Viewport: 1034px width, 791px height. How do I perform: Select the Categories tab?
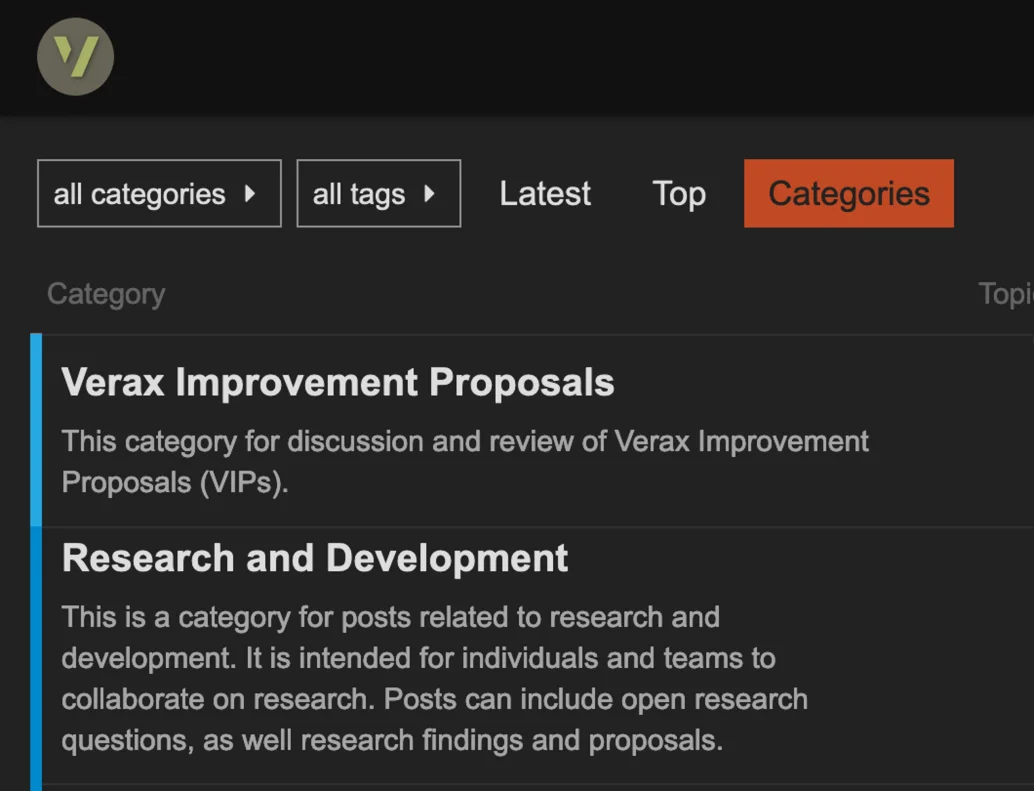[x=849, y=193]
